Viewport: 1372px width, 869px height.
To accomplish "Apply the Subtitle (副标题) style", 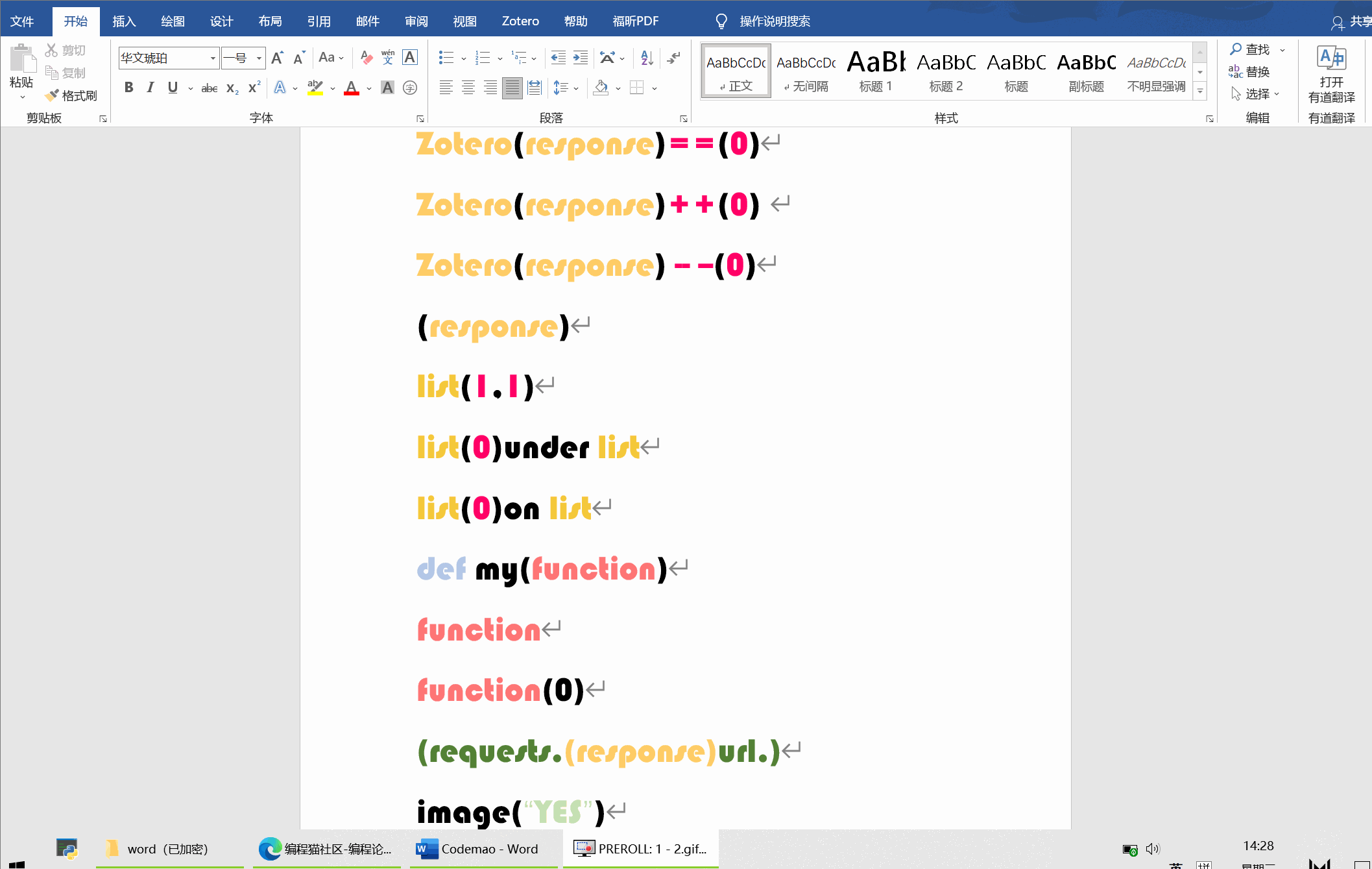I will tap(1087, 71).
